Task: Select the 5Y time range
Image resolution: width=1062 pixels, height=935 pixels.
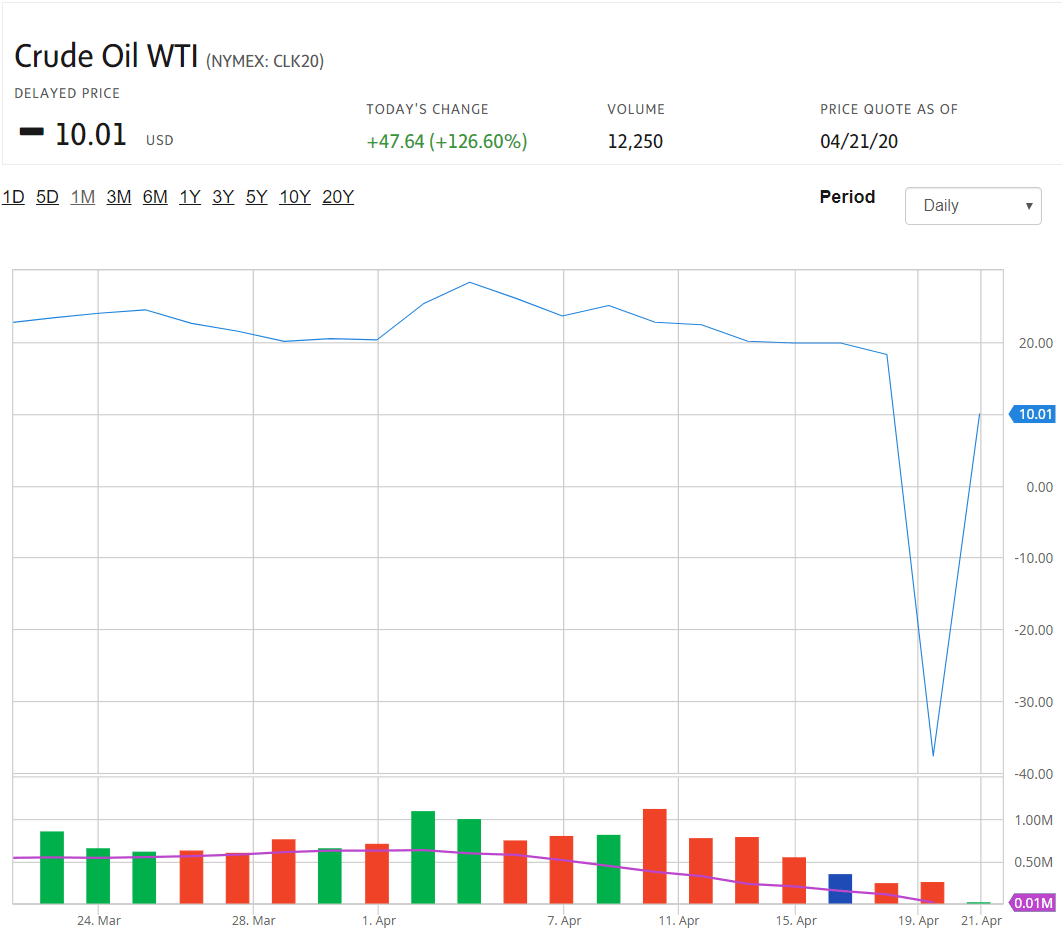Action: pyautogui.click(x=257, y=197)
